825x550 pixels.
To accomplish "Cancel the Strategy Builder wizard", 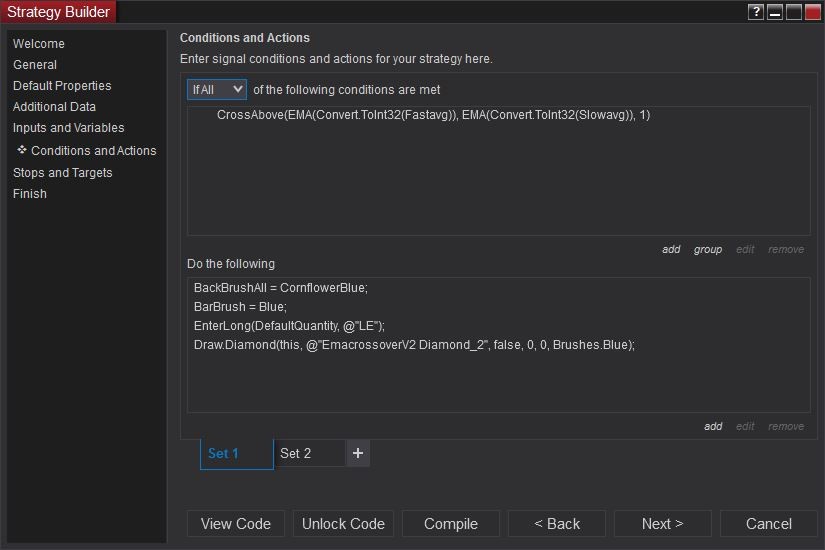I will 769,524.
